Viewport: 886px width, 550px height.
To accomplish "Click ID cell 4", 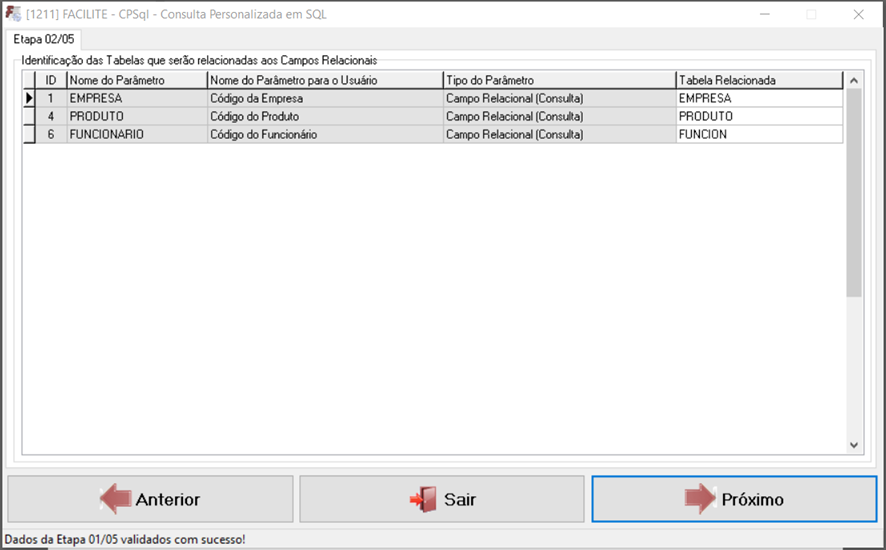I will click(x=51, y=116).
